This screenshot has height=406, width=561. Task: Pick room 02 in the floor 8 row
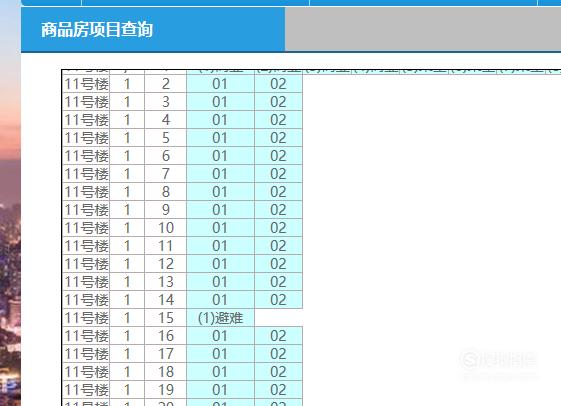coord(278,192)
